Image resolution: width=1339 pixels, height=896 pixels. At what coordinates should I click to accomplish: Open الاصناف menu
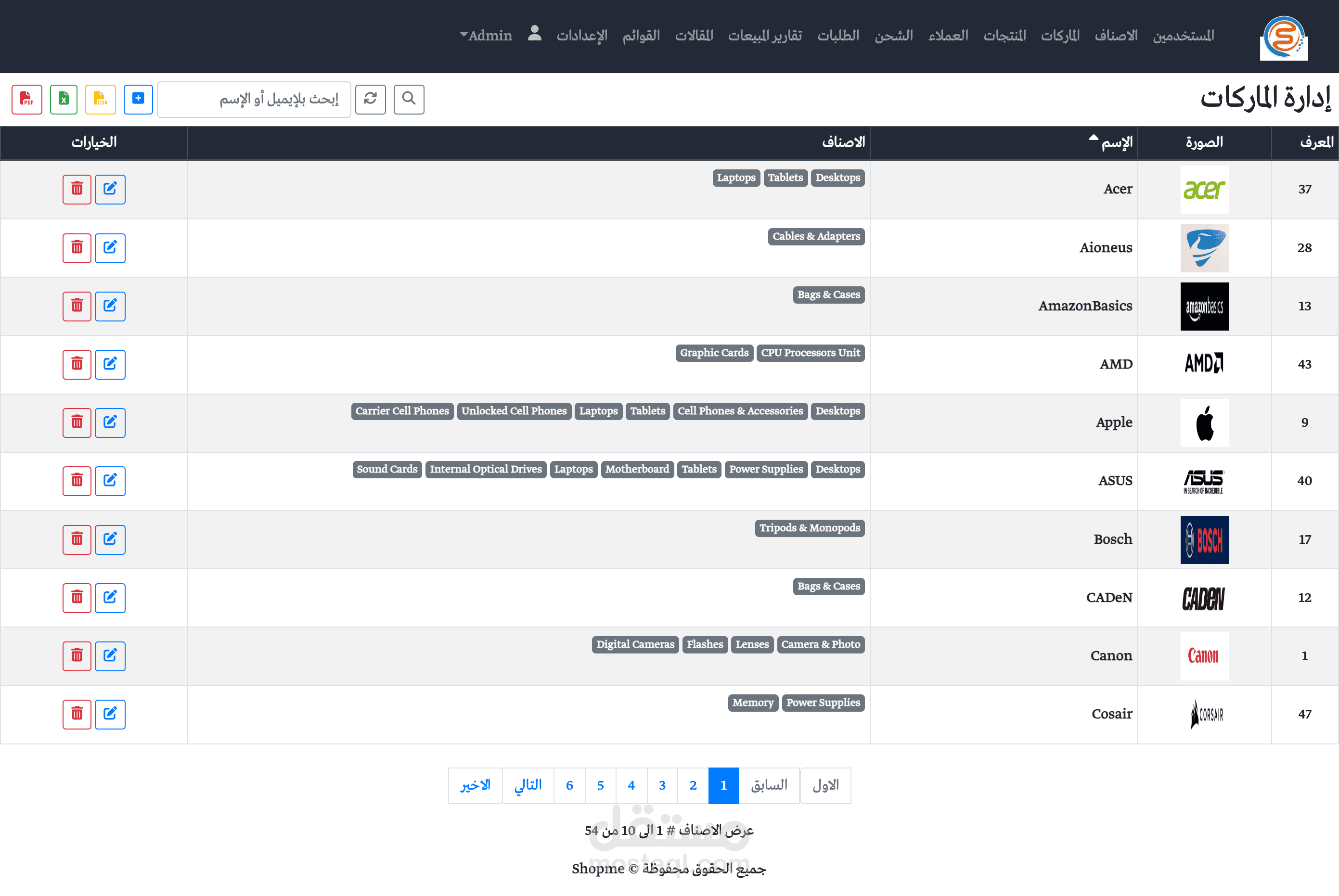tap(1116, 36)
